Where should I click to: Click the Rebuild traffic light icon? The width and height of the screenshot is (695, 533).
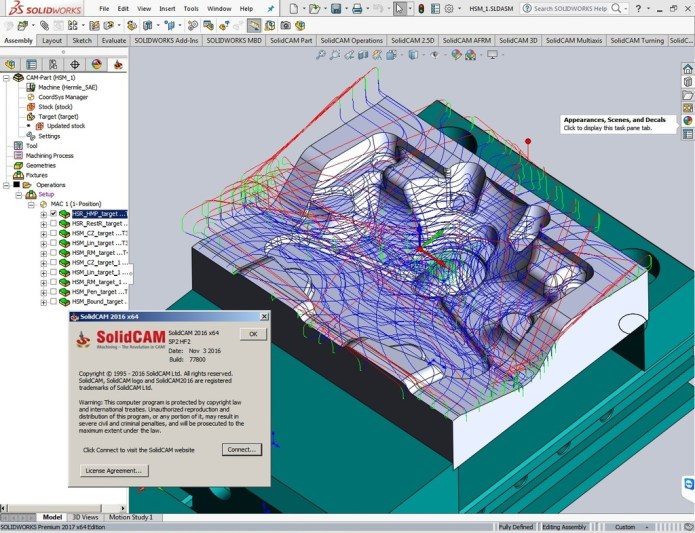pos(420,8)
